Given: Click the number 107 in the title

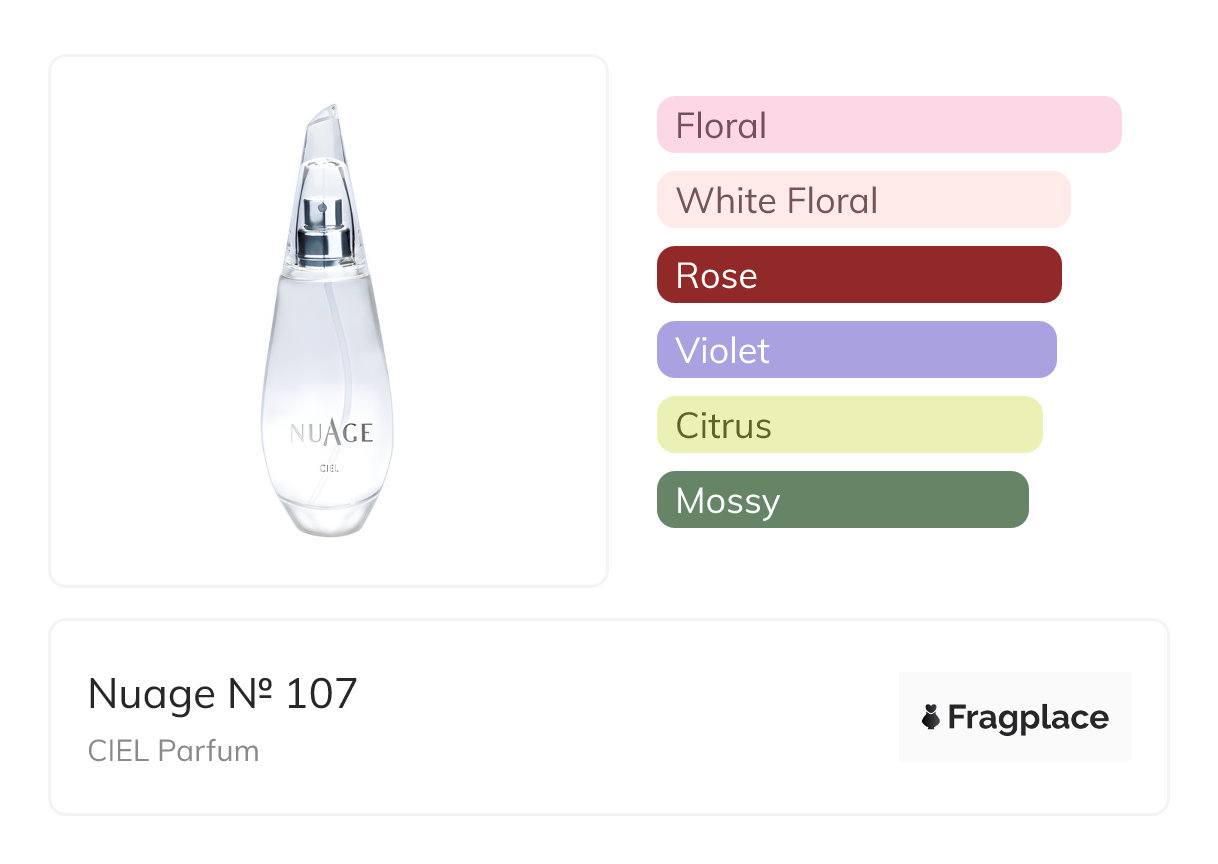Looking at the screenshot, I should pyautogui.click(x=321, y=693).
